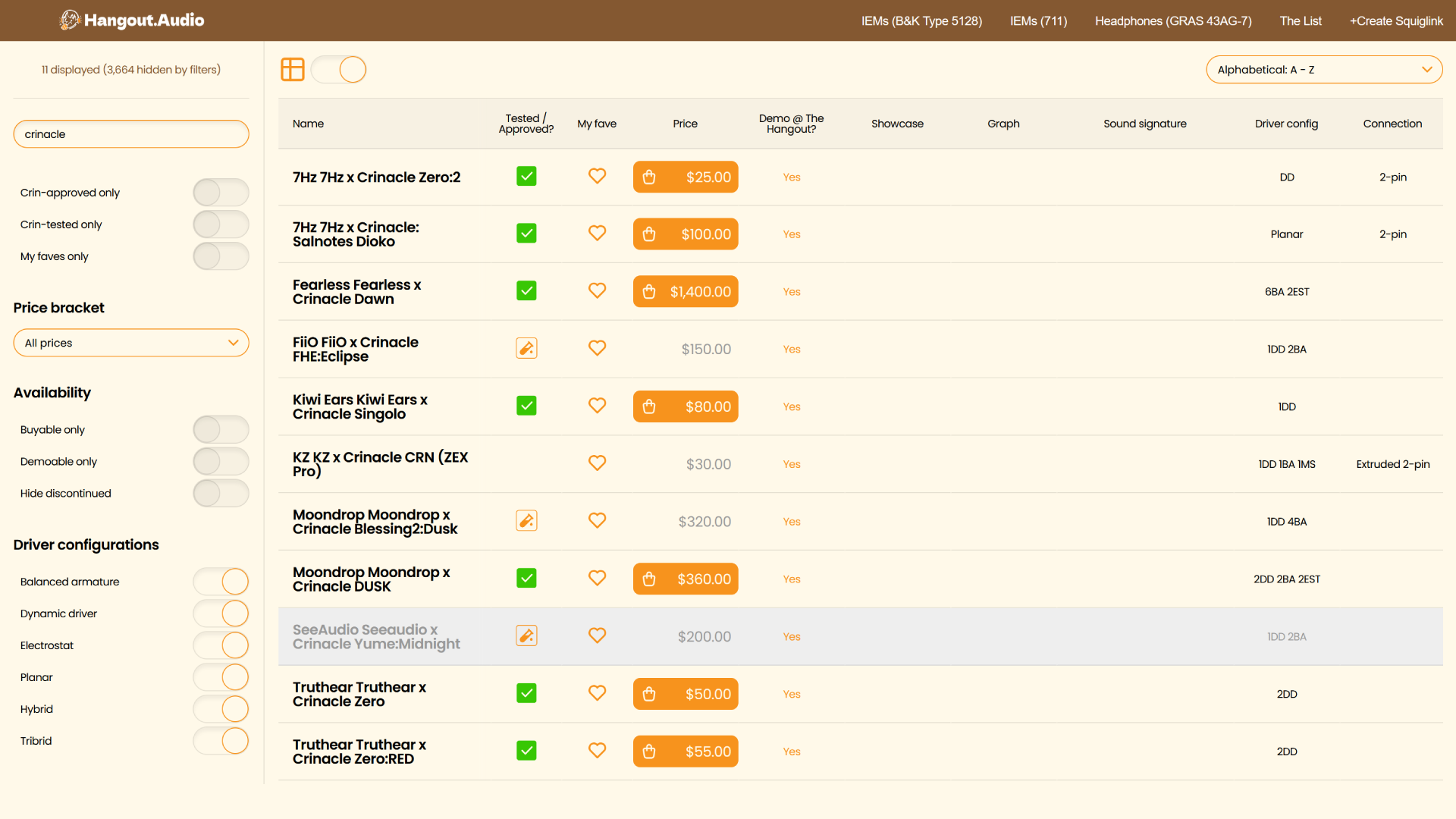Disable the Planar driver configuration toggle
1456x819 pixels.
[x=221, y=677]
